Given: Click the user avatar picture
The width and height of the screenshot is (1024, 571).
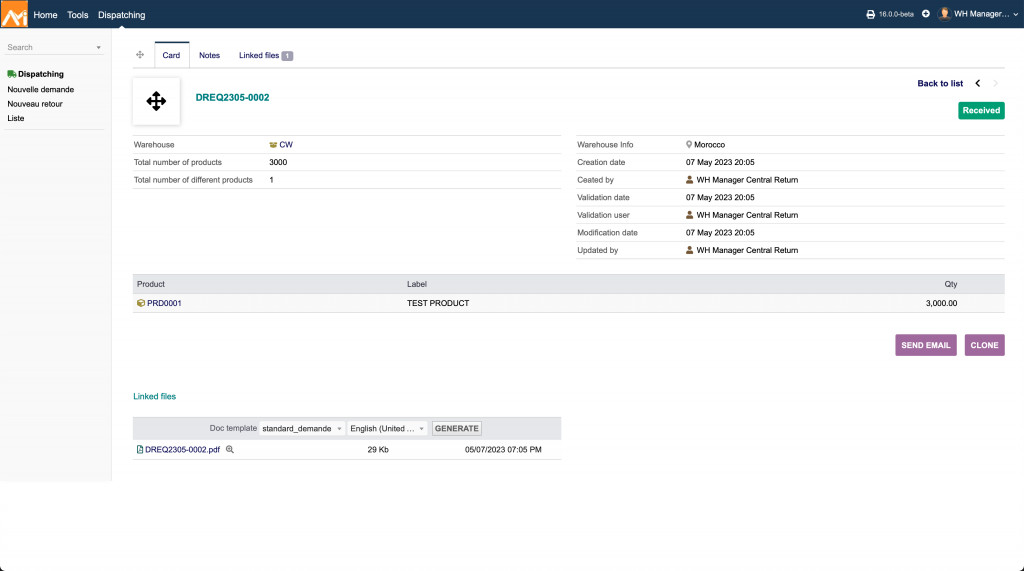Looking at the screenshot, I should click(944, 14).
